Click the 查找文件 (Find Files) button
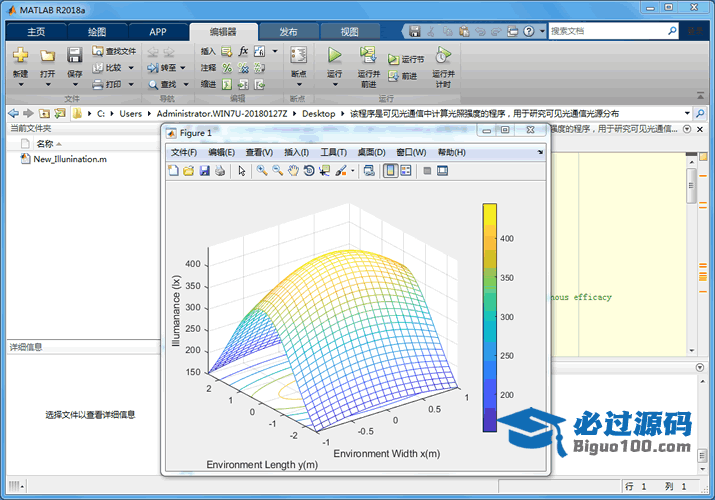Image resolution: width=715 pixels, height=500 pixels. (114, 51)
